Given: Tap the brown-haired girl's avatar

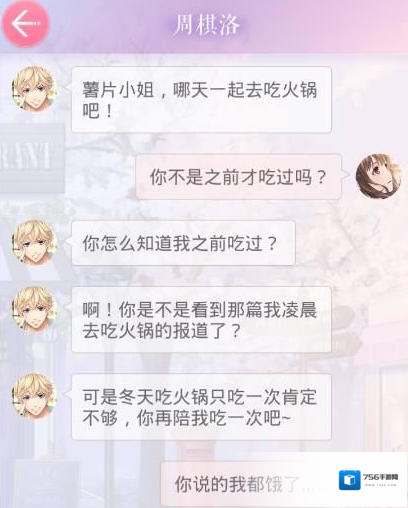Looking at the screenshot, I should click(x=378, y=176).
